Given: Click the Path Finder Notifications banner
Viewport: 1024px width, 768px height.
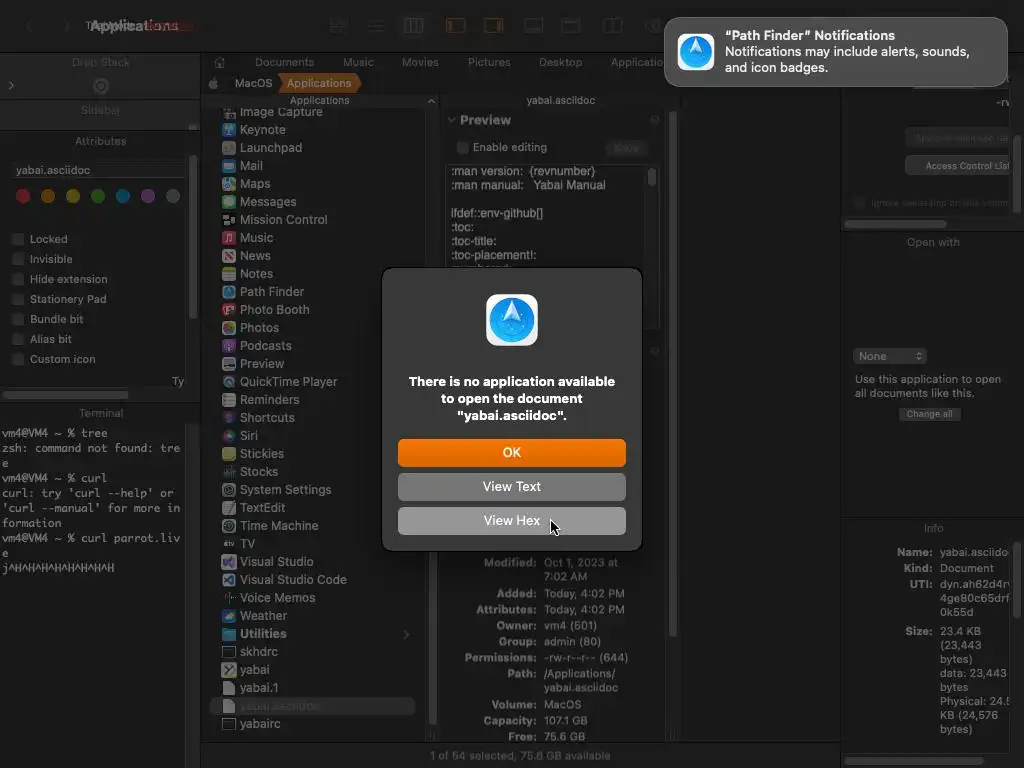Looking at the screenshot, I should click(836, 52).
